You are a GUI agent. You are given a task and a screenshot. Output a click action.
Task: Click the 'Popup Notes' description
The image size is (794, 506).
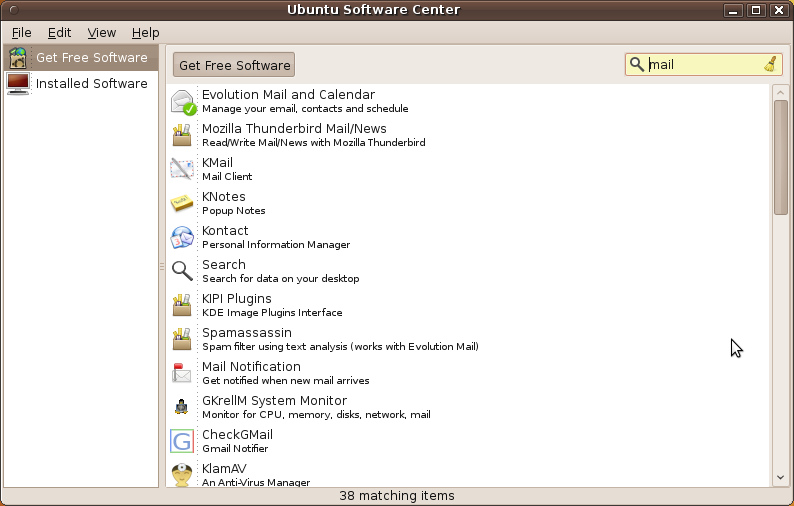tap(233, 211)
